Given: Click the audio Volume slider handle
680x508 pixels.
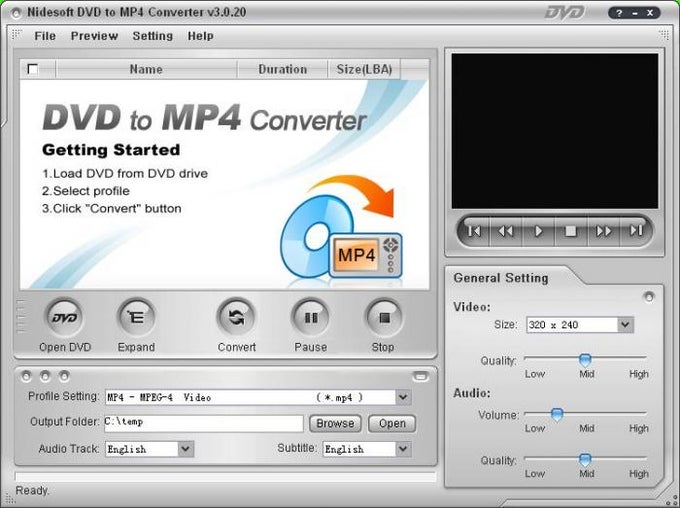Looking at the screenshot, I should click(x=557, y=414).
